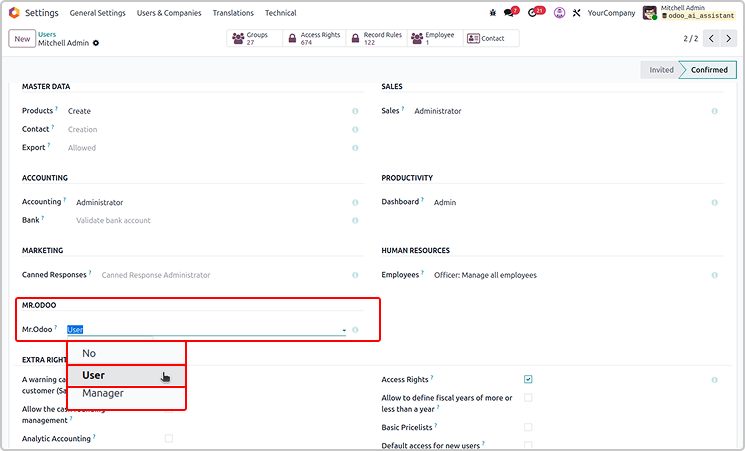Open the messages chat icon
This screenshot has width=745, height=451.
(x=511, y=13)
